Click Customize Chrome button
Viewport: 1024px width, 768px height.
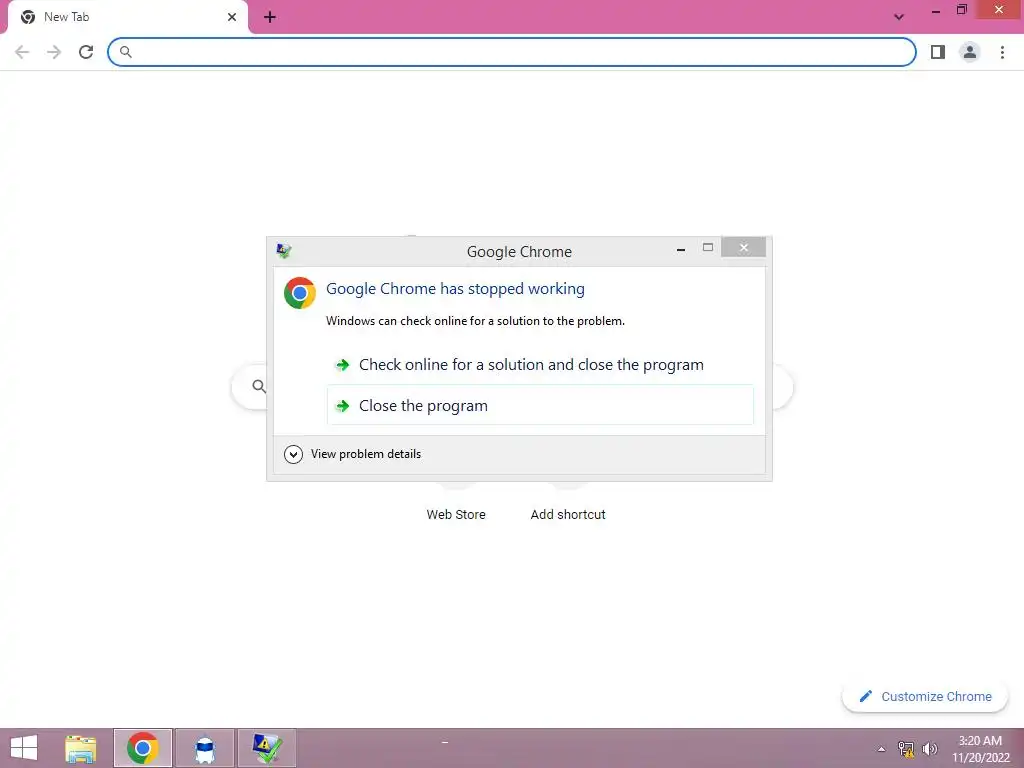925,697
